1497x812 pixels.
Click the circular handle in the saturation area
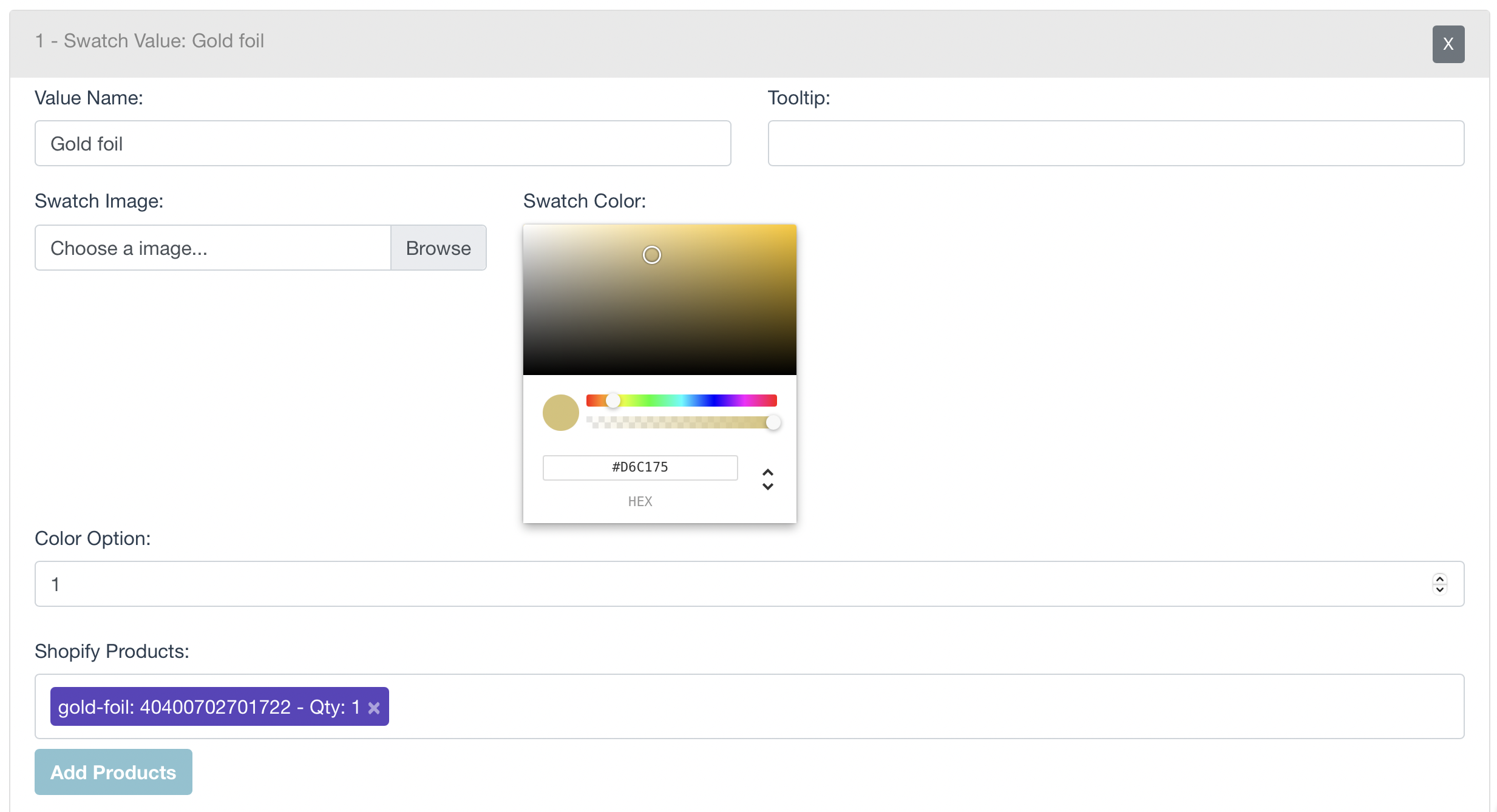pos(651,255)
